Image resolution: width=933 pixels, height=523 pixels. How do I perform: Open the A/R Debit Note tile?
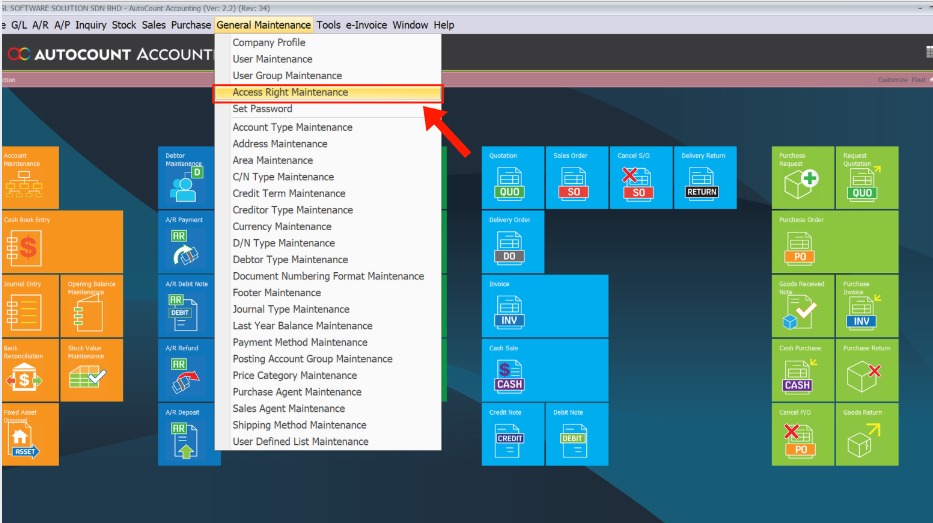point(186,306)
